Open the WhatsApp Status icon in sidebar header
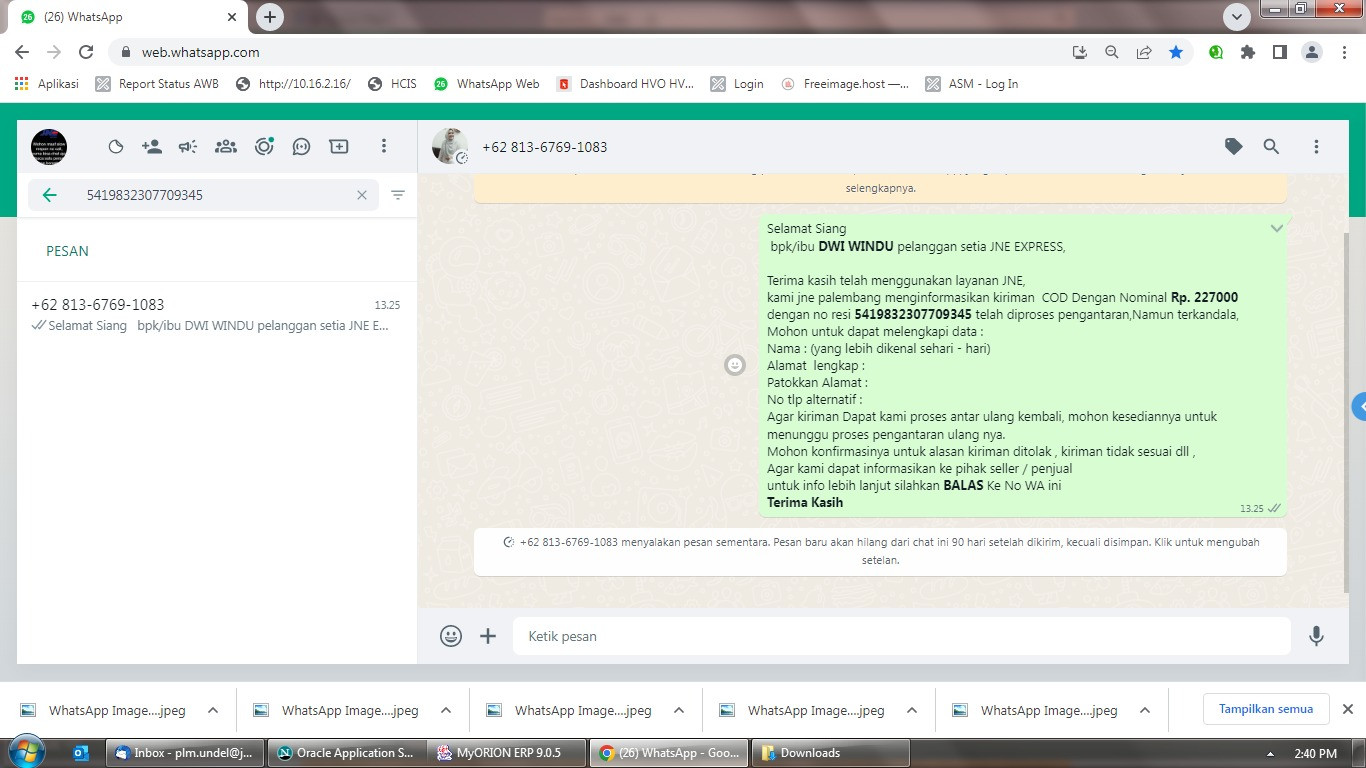This screenshot has width=1366, height=768. coord(116,147)
